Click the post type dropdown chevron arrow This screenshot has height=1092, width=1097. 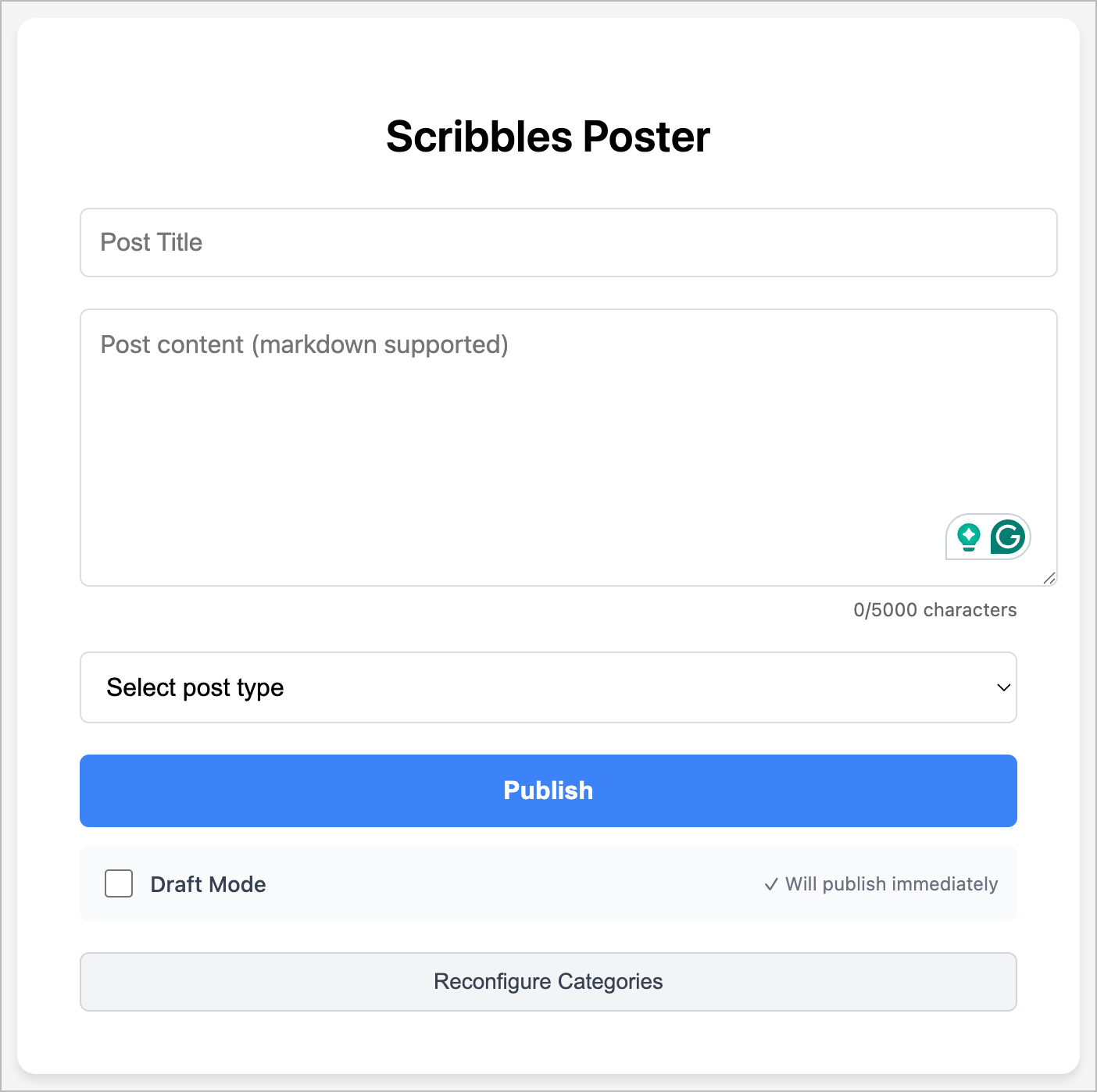pos(1004,687)
